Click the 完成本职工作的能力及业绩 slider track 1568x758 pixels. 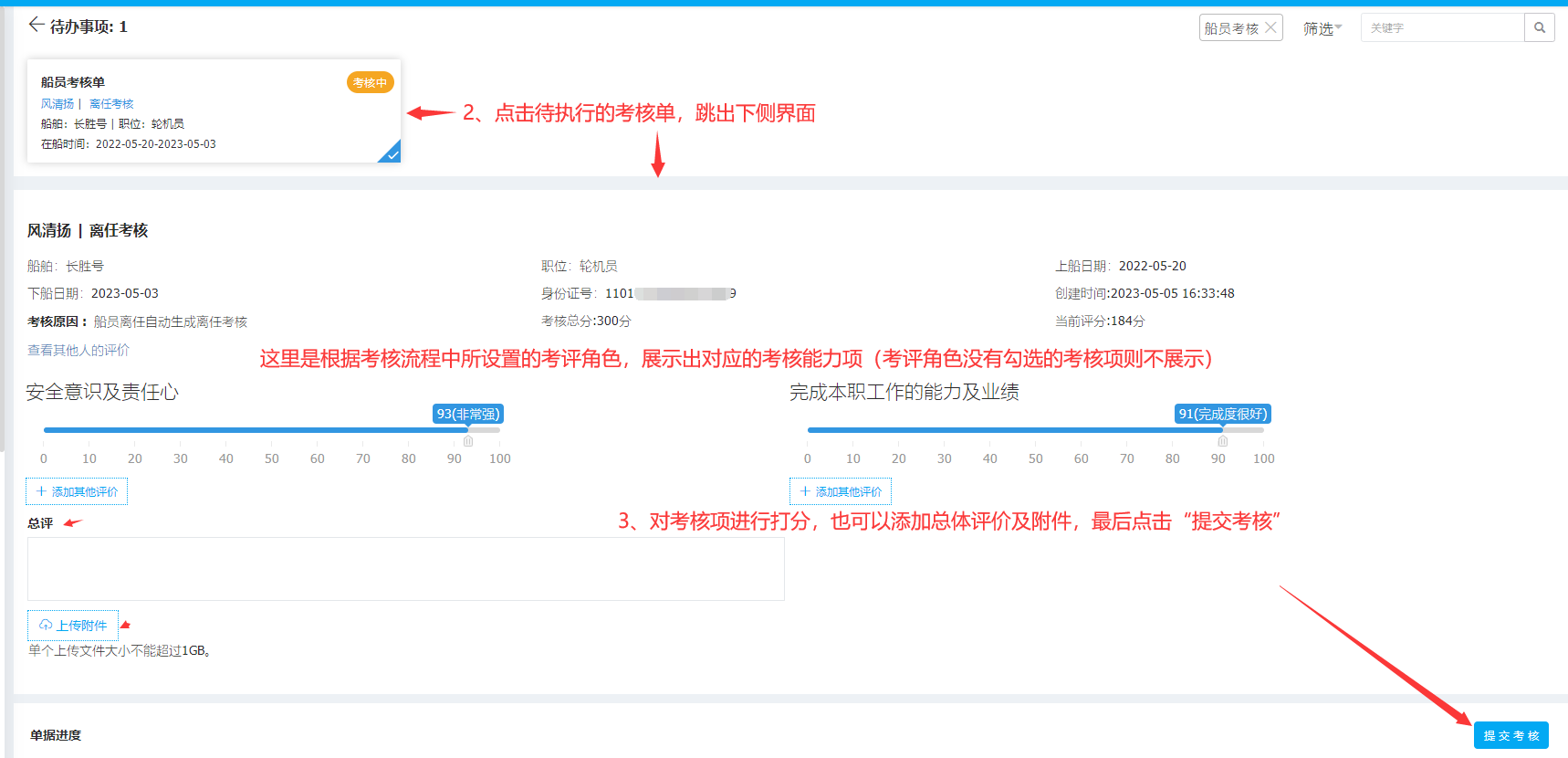1036,429
